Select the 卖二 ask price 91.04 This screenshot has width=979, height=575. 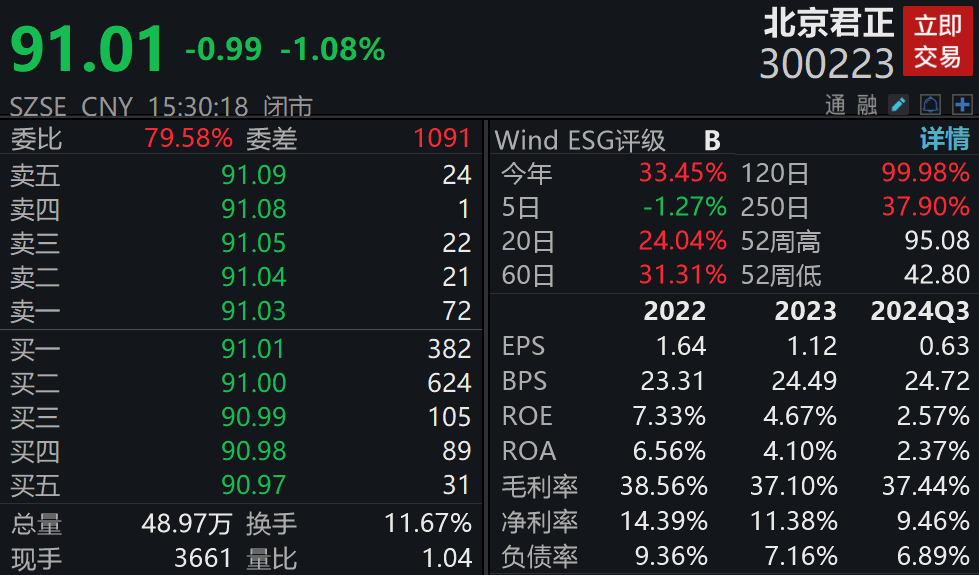(x=253, y=277)
